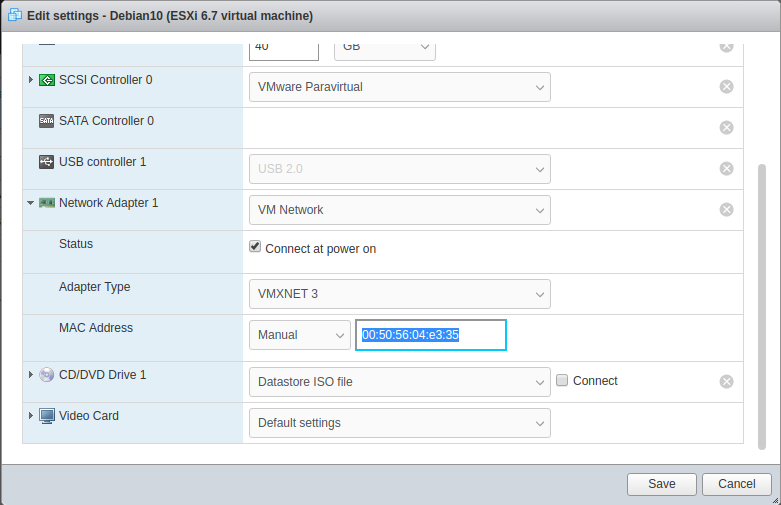Click the Video Card monitor icon
This screenshot has height=505, width=781.
[47, 415]
